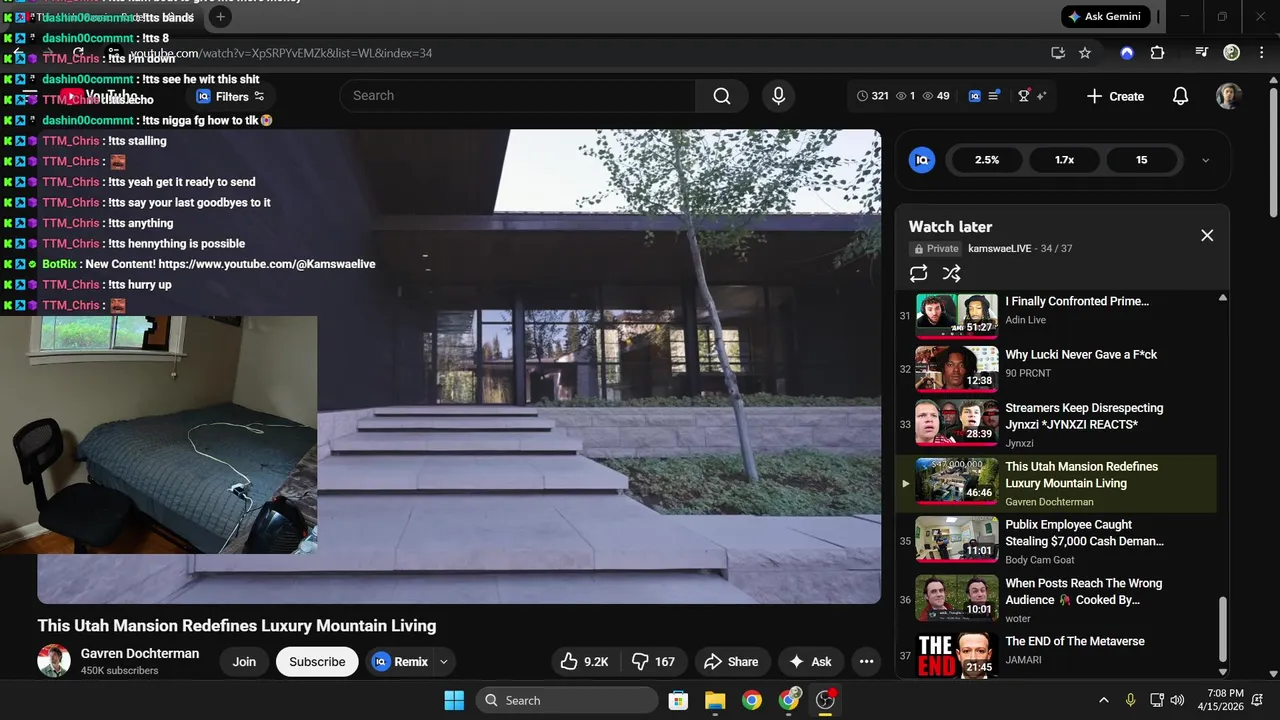Open the YouTube account avatar menu
Viewport: 1280px width, 720px height.
point(1229,96)
